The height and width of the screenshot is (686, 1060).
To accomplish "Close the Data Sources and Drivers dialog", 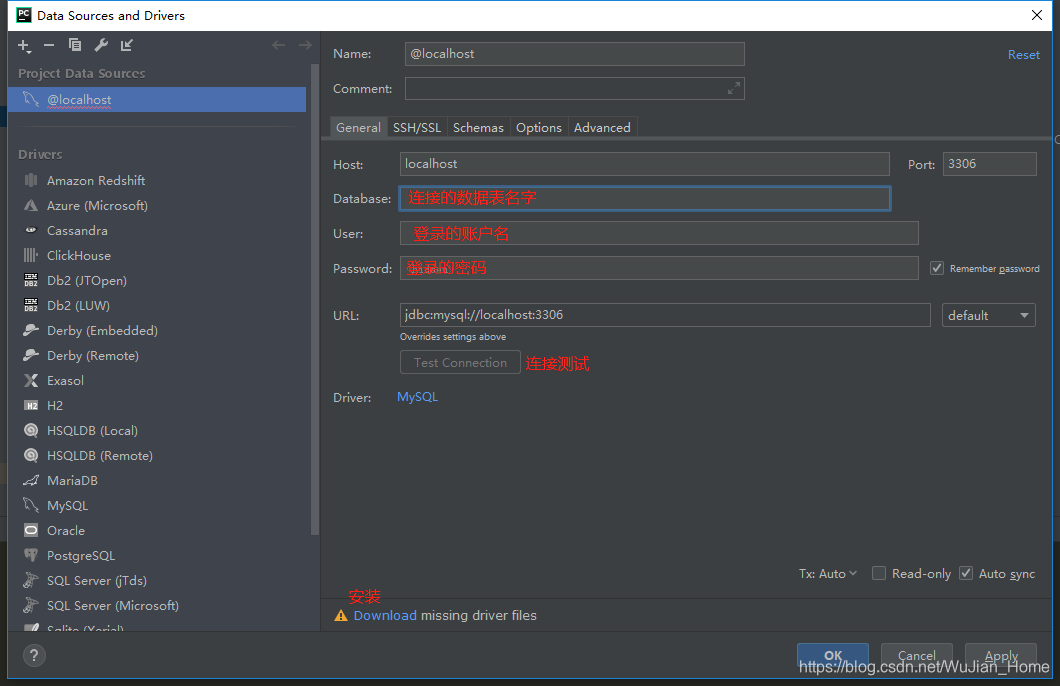I will [1036, 15].
